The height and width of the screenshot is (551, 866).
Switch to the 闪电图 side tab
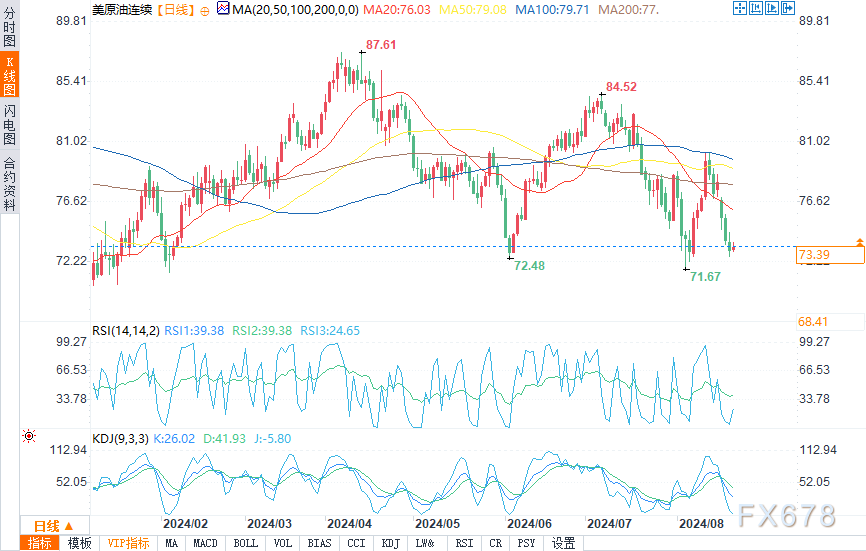click(x=9, y=124)
